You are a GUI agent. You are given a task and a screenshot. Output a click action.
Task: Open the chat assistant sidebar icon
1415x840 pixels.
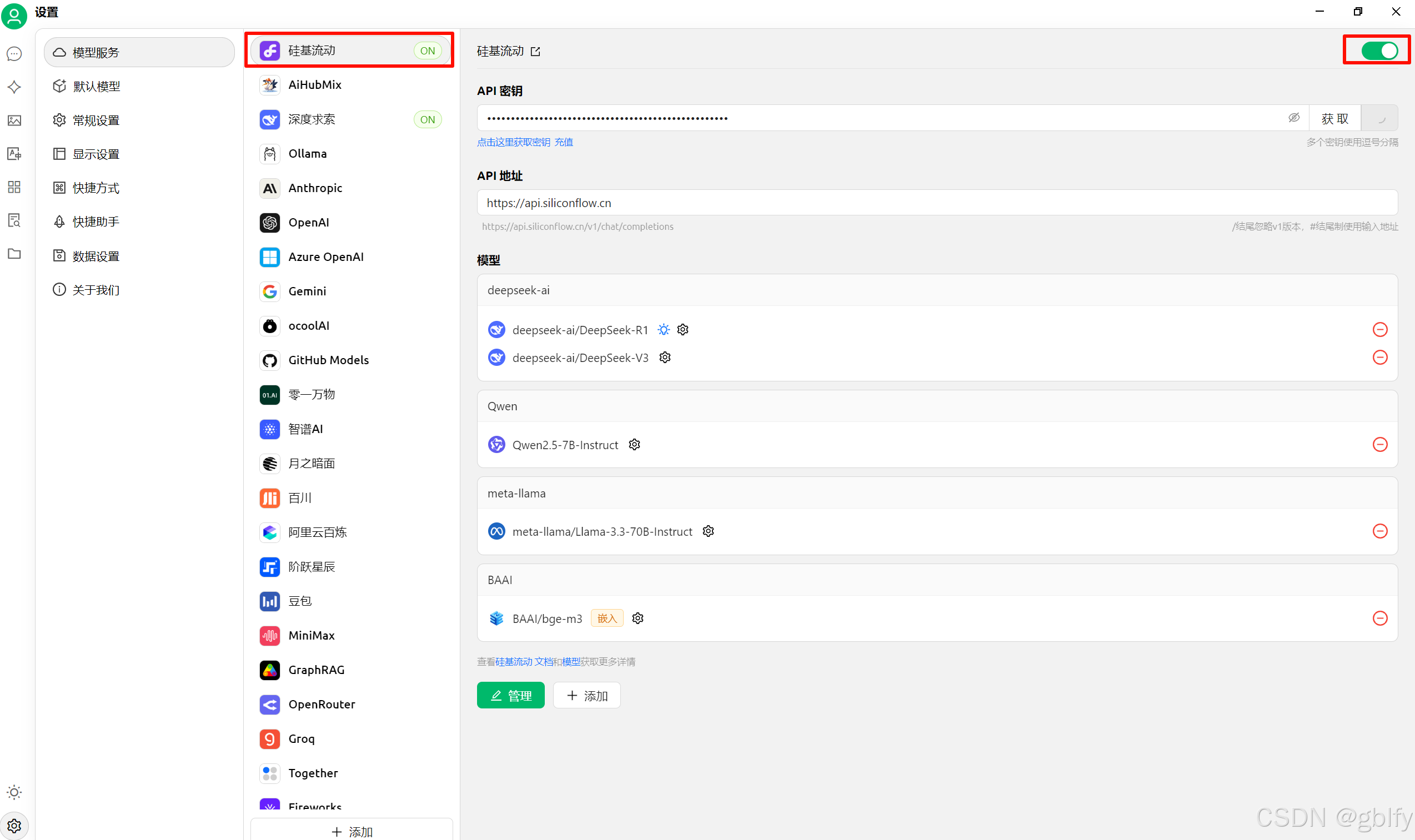click(14, 54)
